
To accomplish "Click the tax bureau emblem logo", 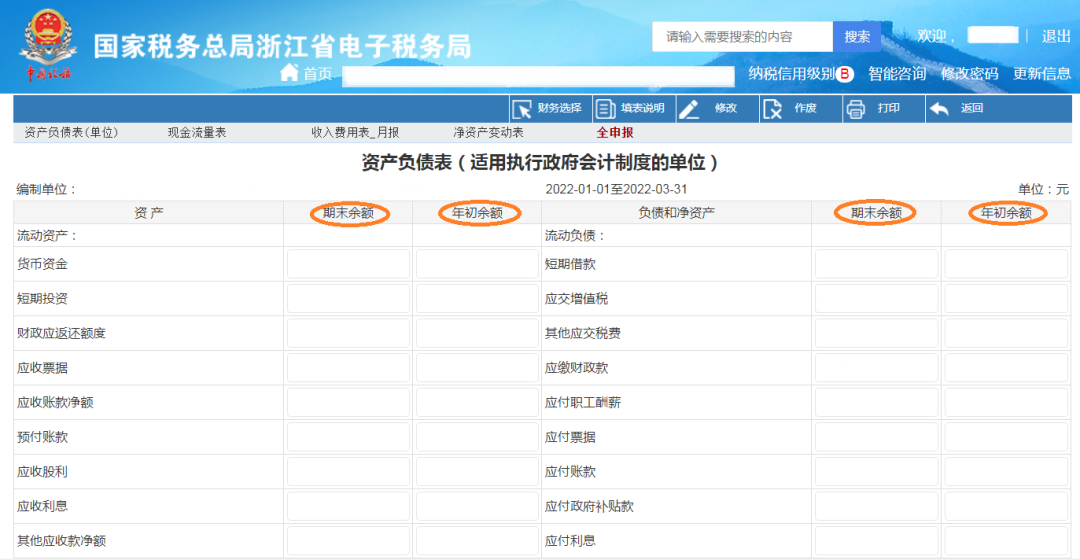I will (x=48, y=45).
